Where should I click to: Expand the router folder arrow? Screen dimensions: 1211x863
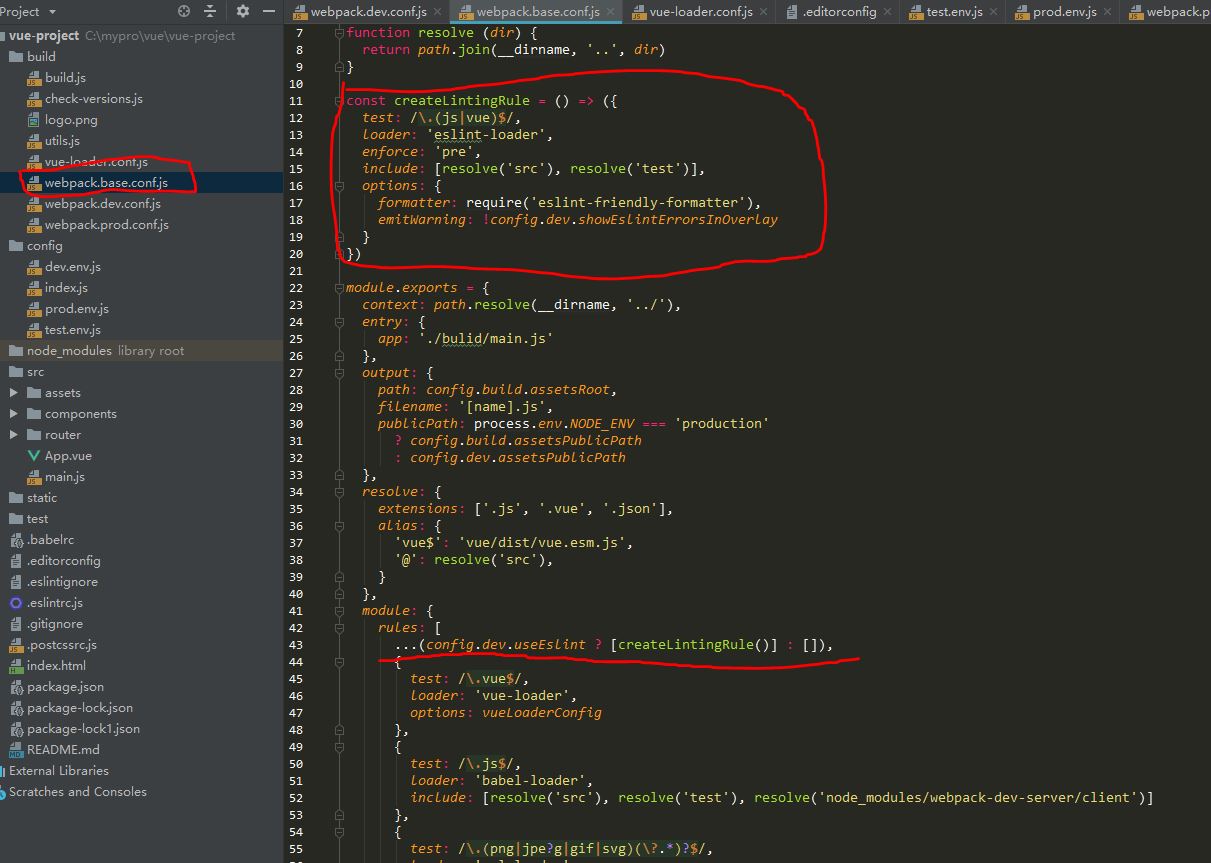tap(14, 435)
